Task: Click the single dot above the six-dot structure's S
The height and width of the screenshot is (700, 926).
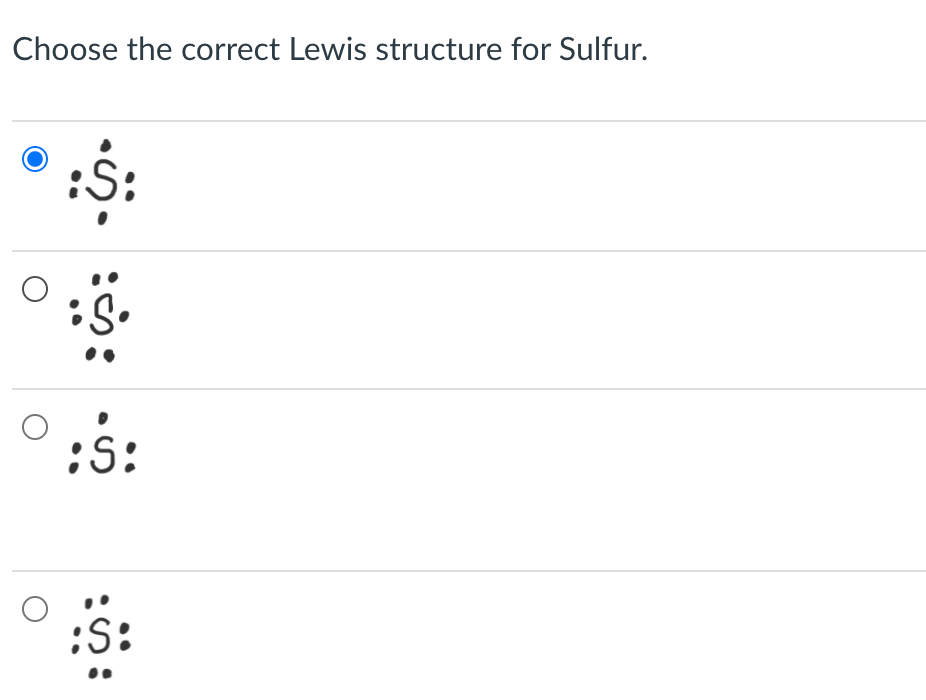Action: pos(106,146)
